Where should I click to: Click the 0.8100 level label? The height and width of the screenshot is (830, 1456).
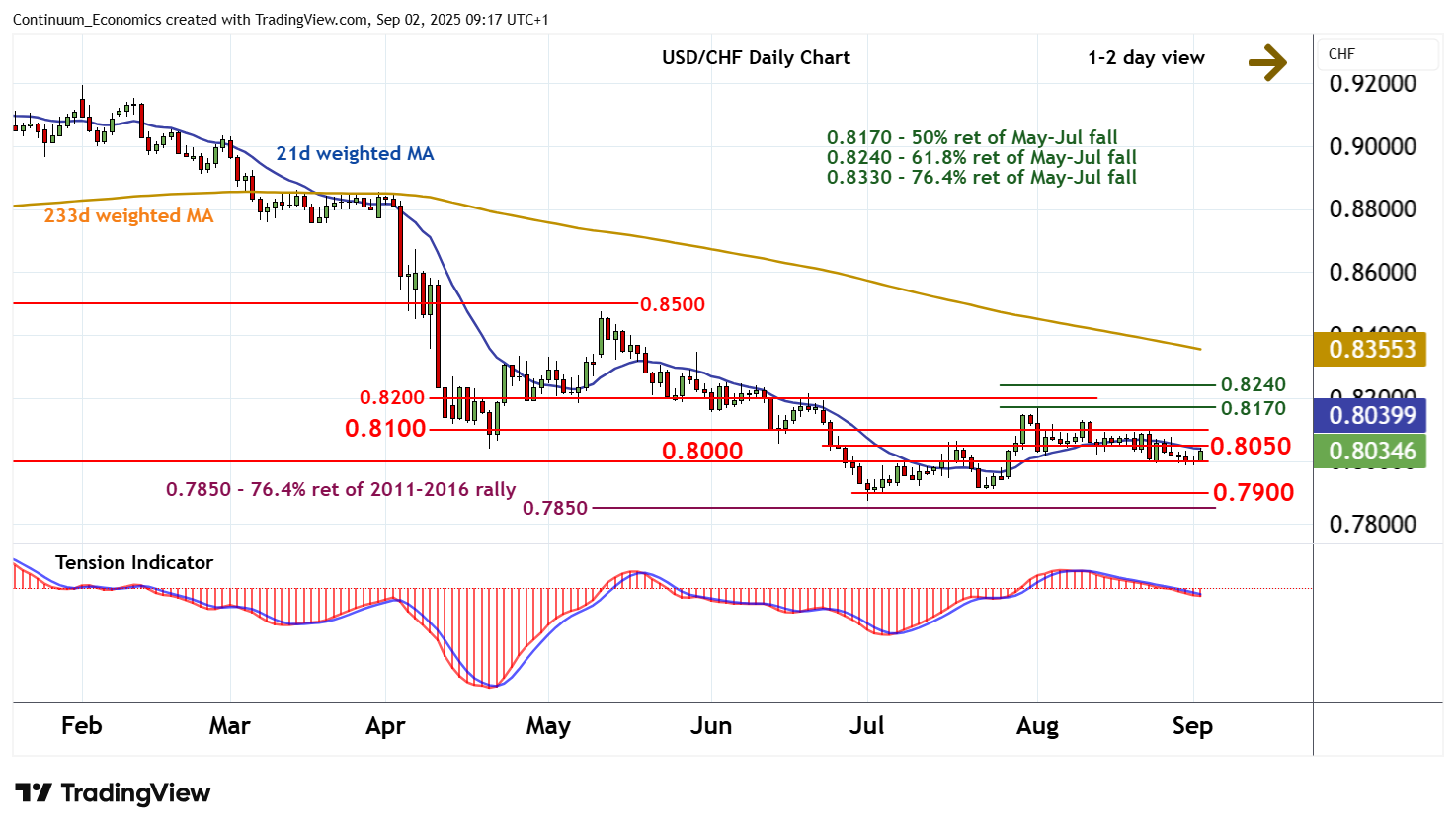click(x=385, y=428)
